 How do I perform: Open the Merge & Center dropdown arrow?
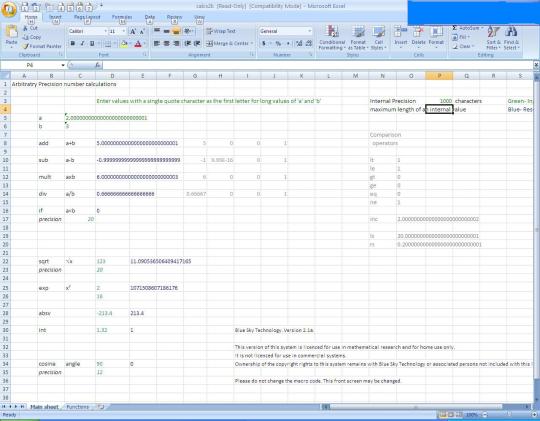(x=252, y=43)
